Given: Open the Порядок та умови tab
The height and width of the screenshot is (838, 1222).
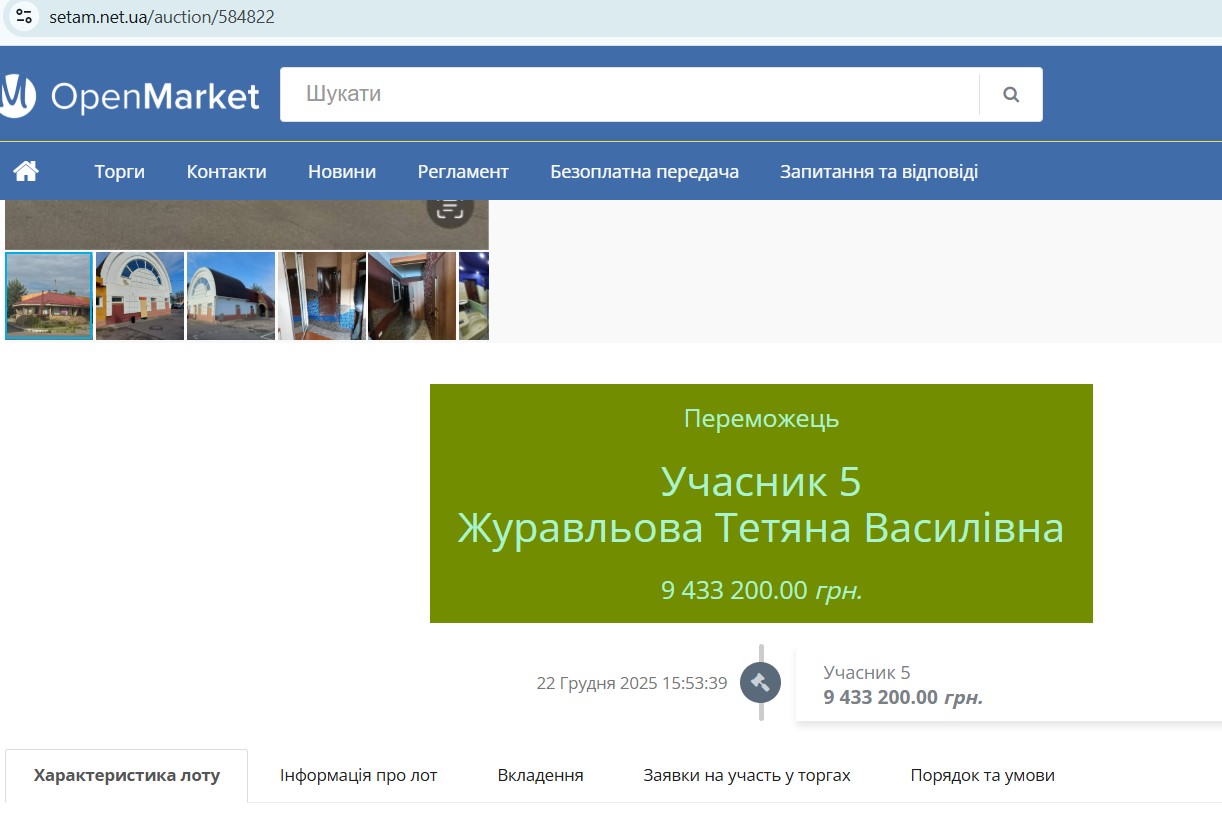Looking at the screenshot, I should (982, 776).
